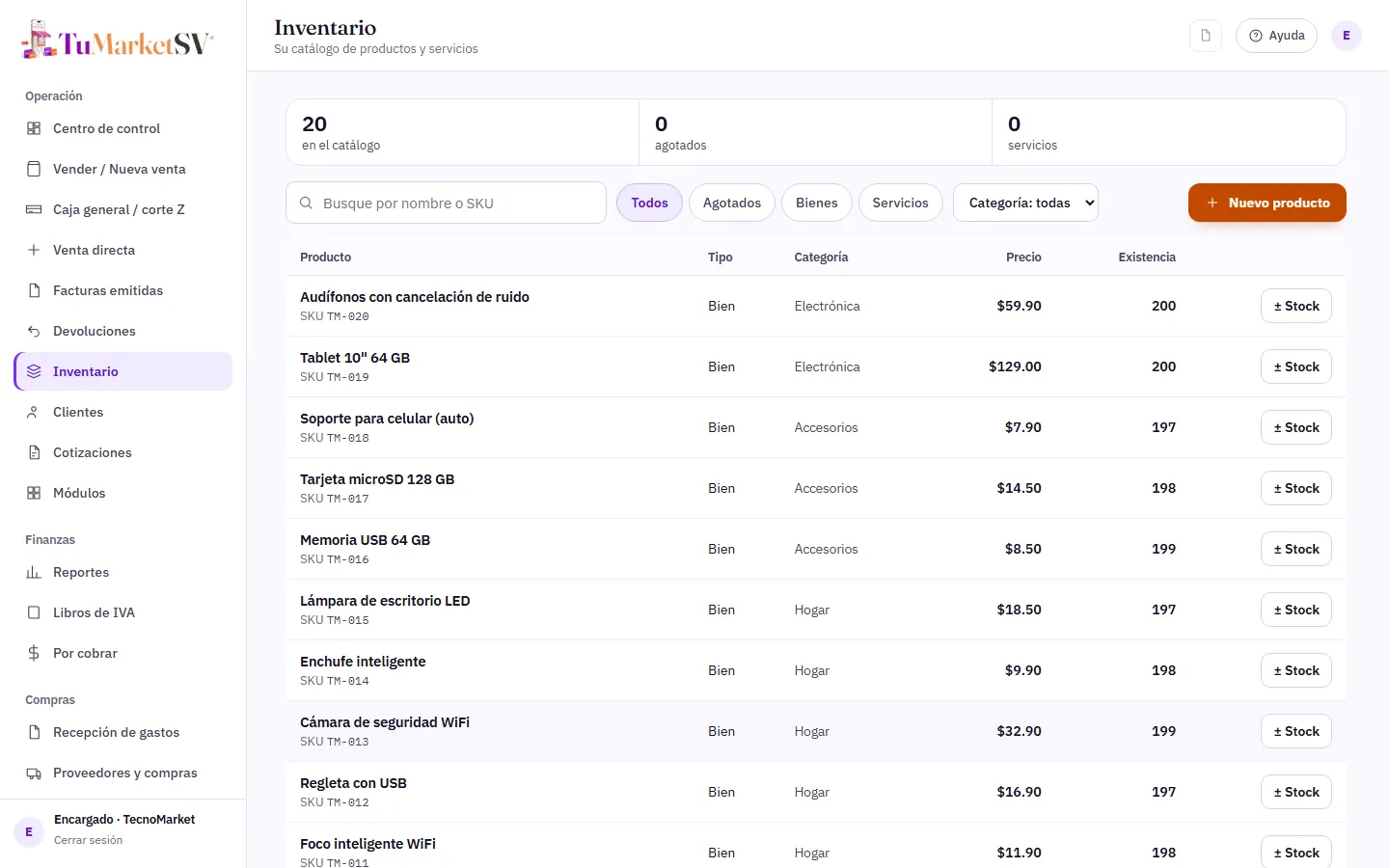Open the user avatar menu at top right
The height and width of the screenshot is (868, 1389).
click(x=1347, y=36)
